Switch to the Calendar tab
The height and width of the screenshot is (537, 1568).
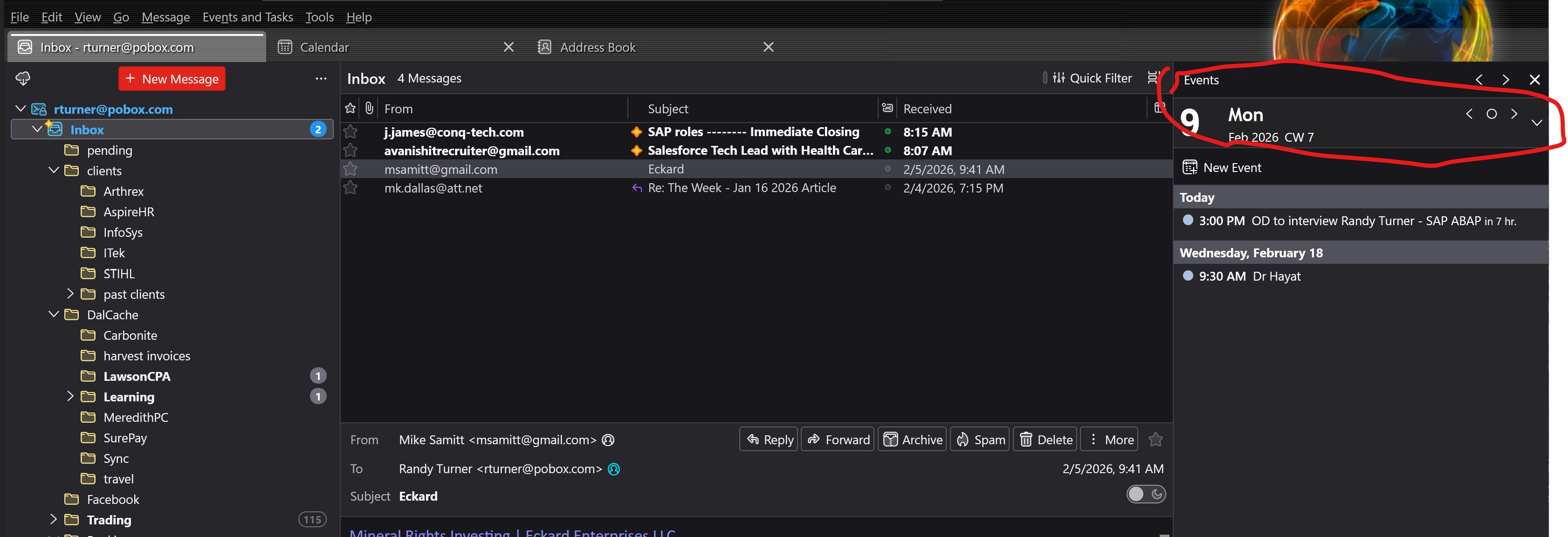(324, 47)
